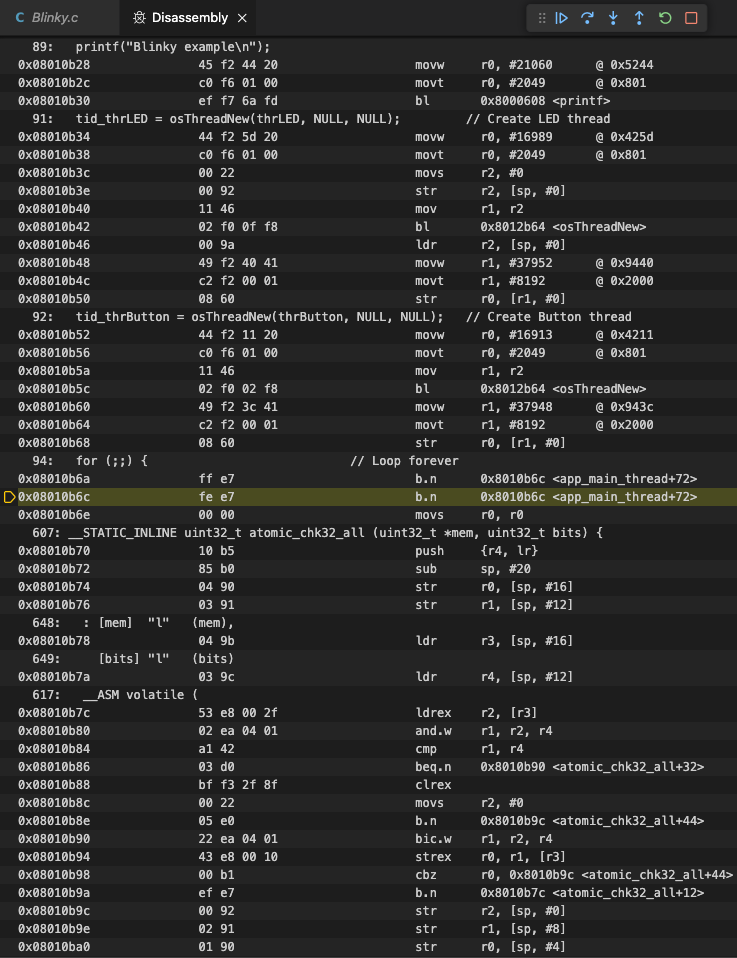Click movs r2, #0 at 0x08010b3c
This screenshot has height=958, width=737.
click(x=368, y=173)
